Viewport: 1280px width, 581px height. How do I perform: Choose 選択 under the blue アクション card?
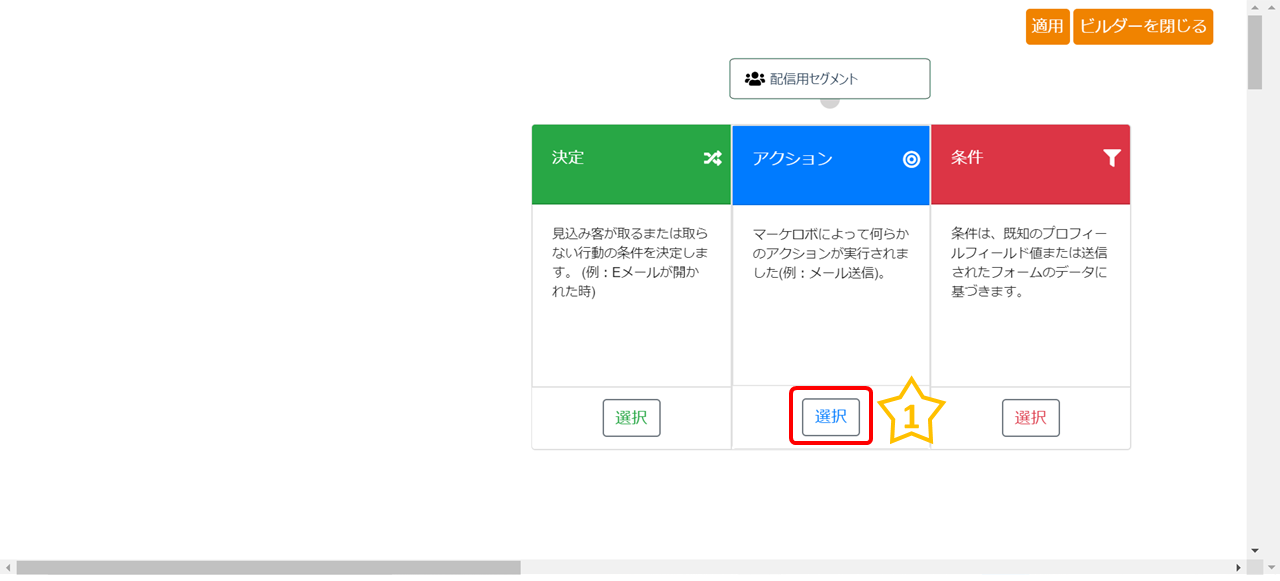(830, 417)
